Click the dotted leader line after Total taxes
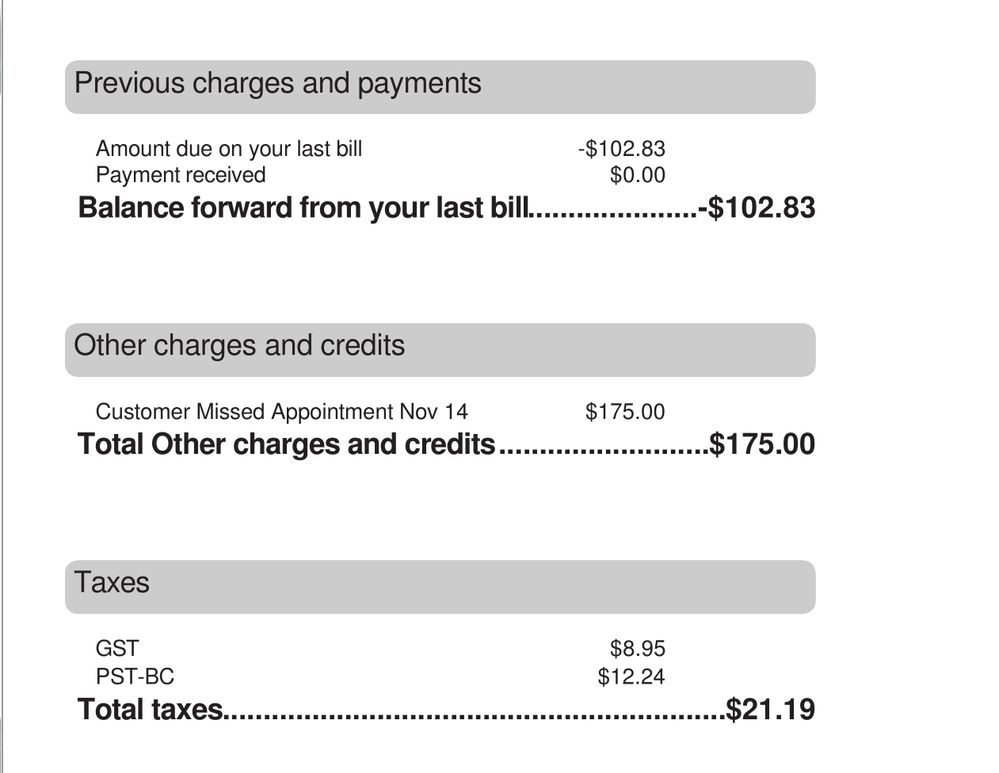This screenshot has height=773, width=999. pyautogui.click(x=475, y=714)
